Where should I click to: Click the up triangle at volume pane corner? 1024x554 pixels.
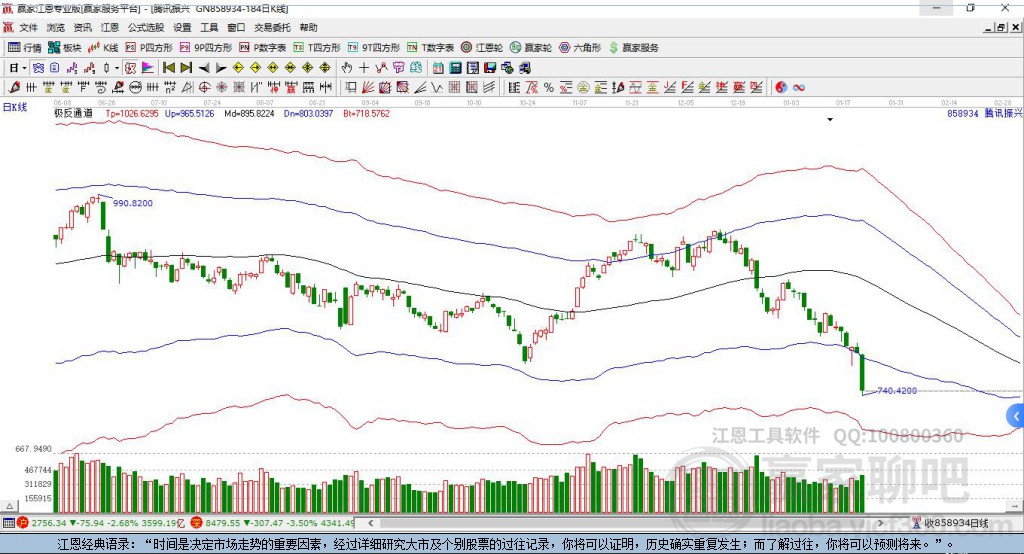(9, 506)
